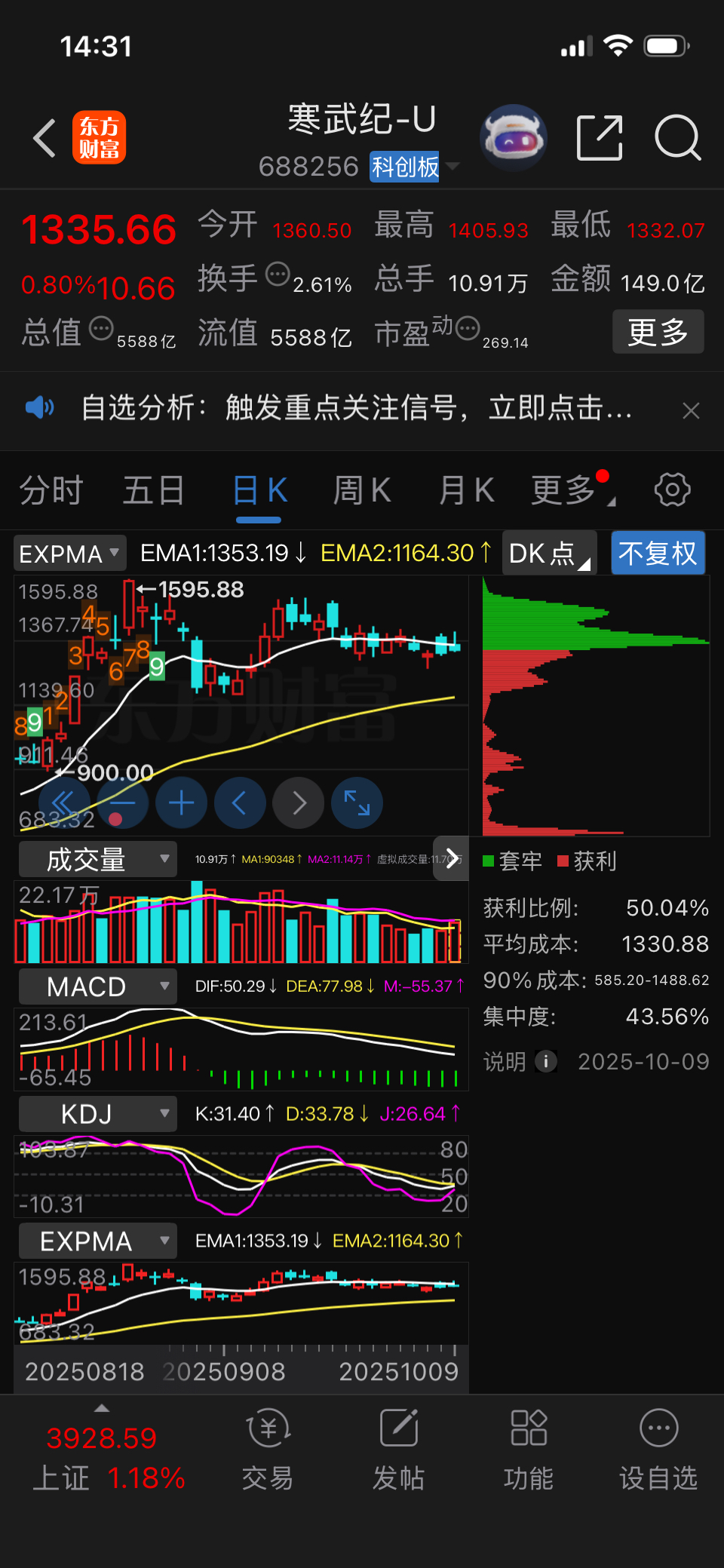The height and width of the screenshot is (1568, 724).
Task: Tap the candlestick main chart
Action: click(241, 706)
